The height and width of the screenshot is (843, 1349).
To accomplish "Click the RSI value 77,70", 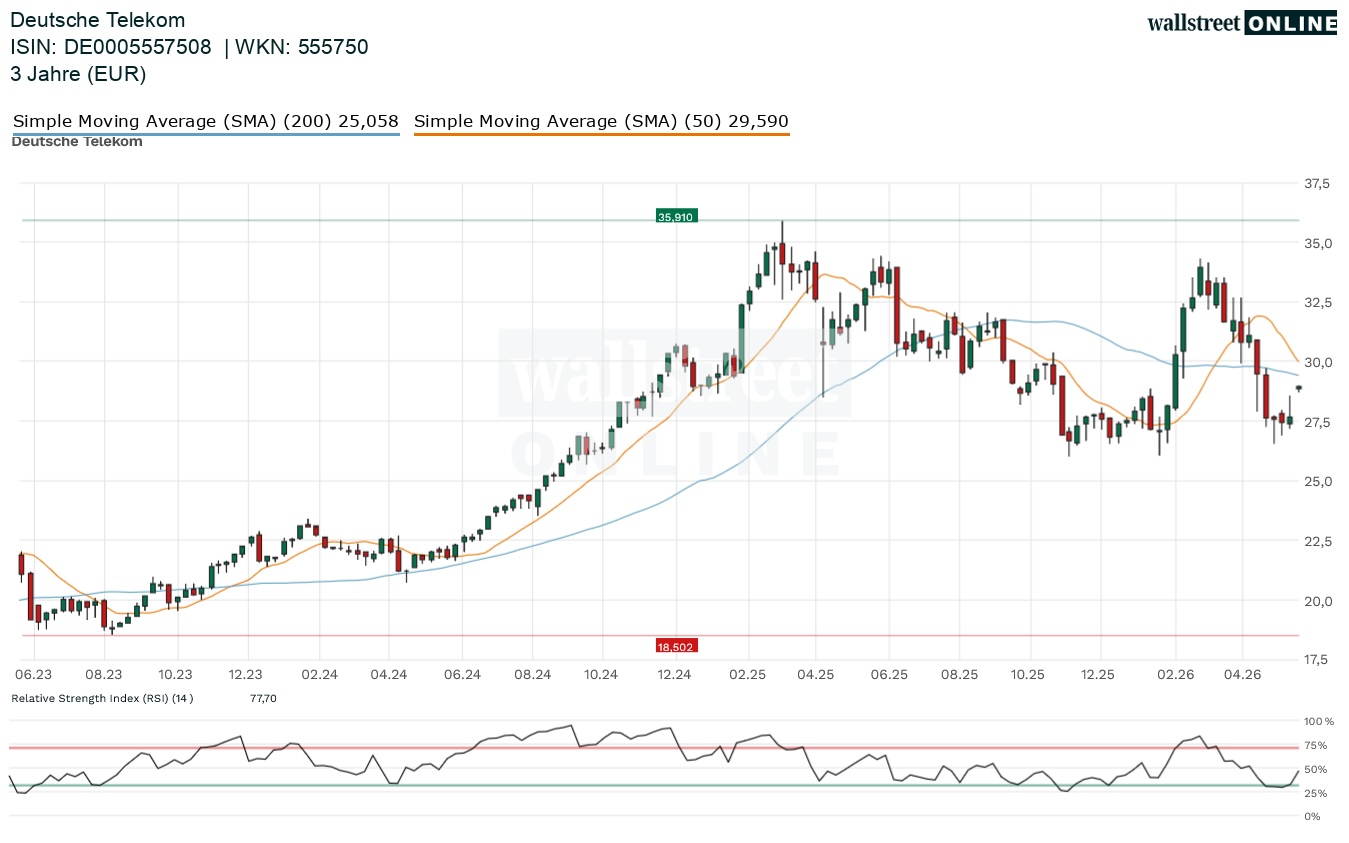I will pos(263,697).
